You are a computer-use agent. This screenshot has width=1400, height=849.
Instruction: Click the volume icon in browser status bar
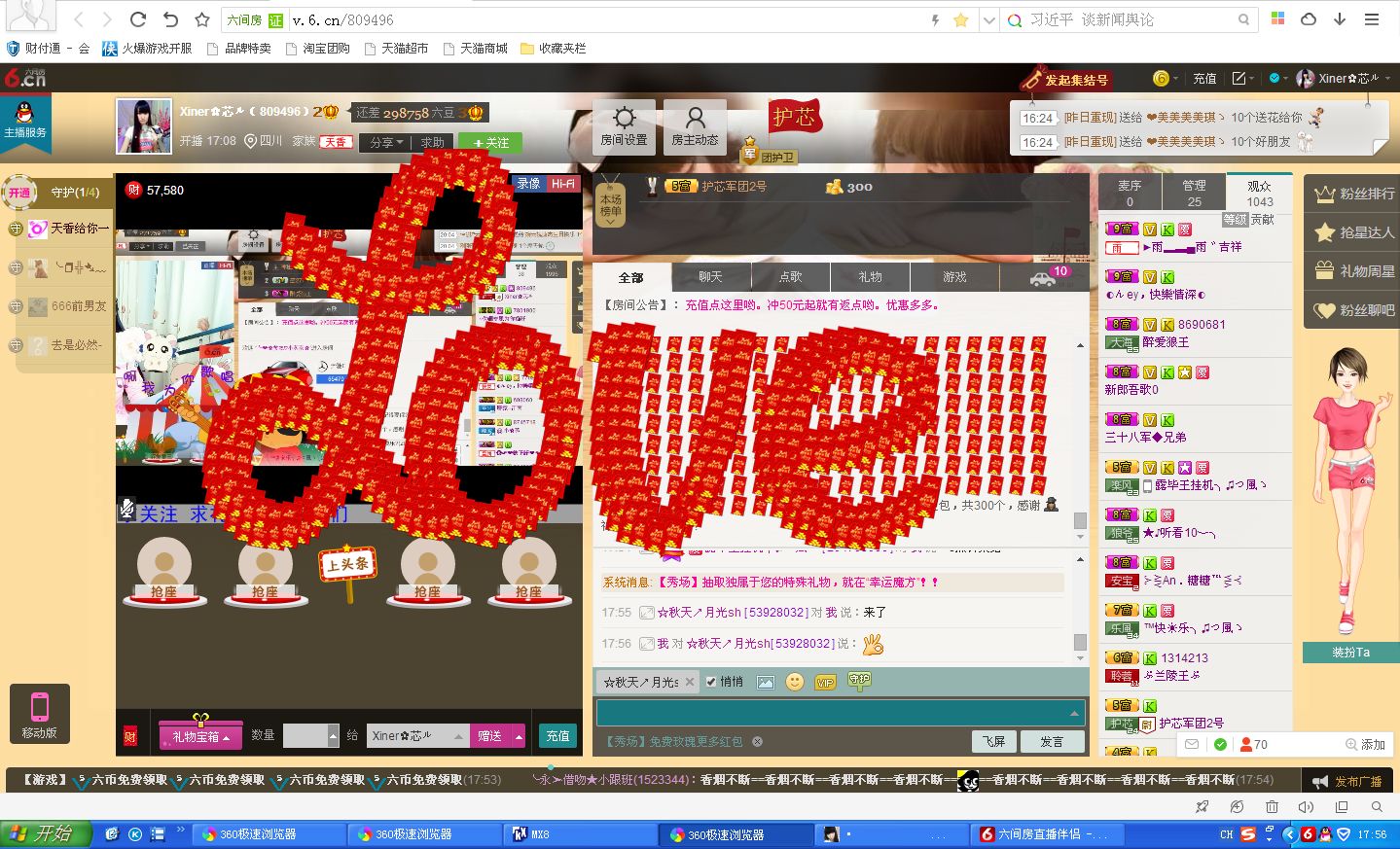[x=1306, y=807]
